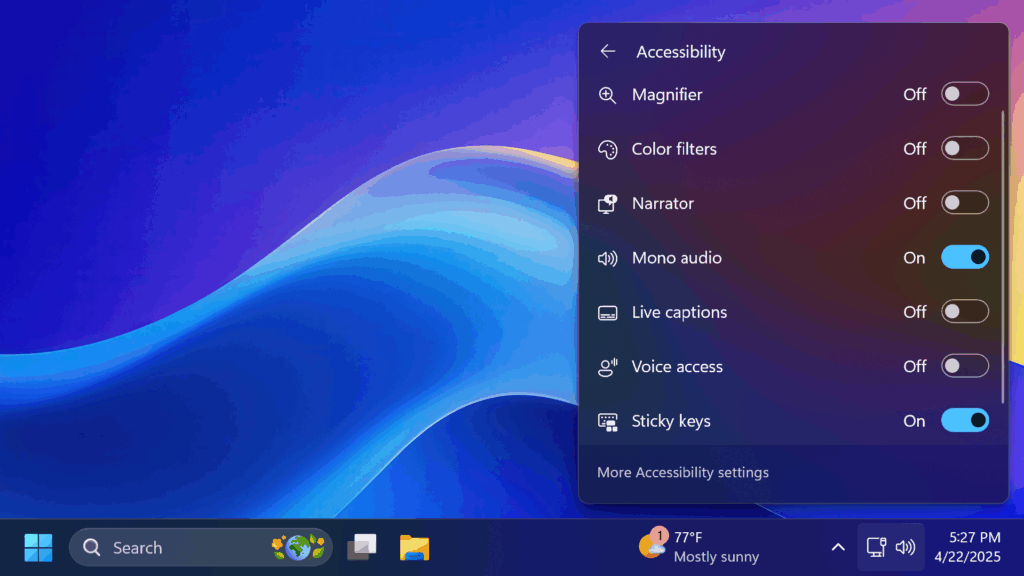1024x576 pixels.
Task: Click the Sticky keys label
Action: pos(671,421)
